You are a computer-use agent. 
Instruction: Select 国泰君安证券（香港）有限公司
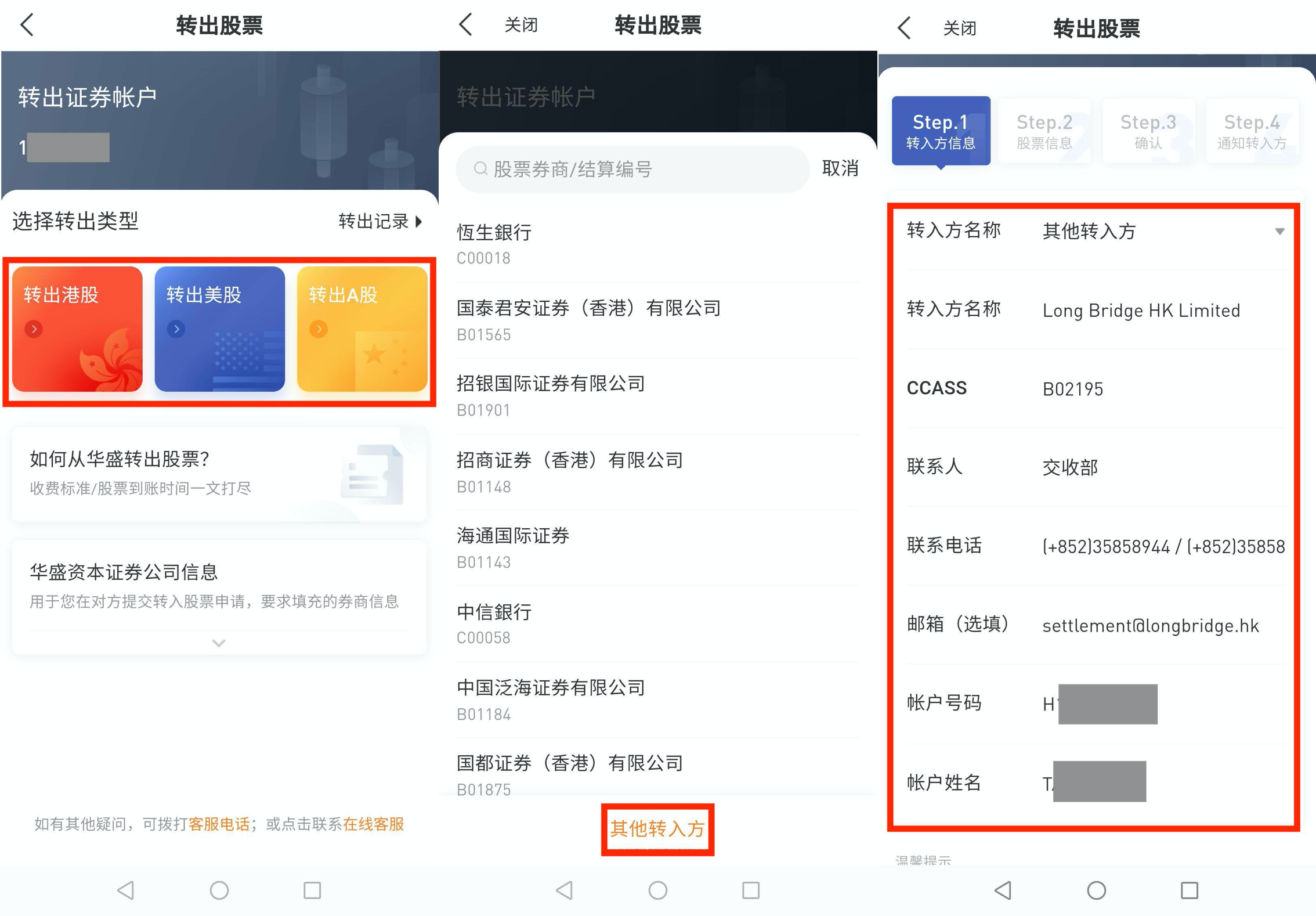tap(658, 321)
